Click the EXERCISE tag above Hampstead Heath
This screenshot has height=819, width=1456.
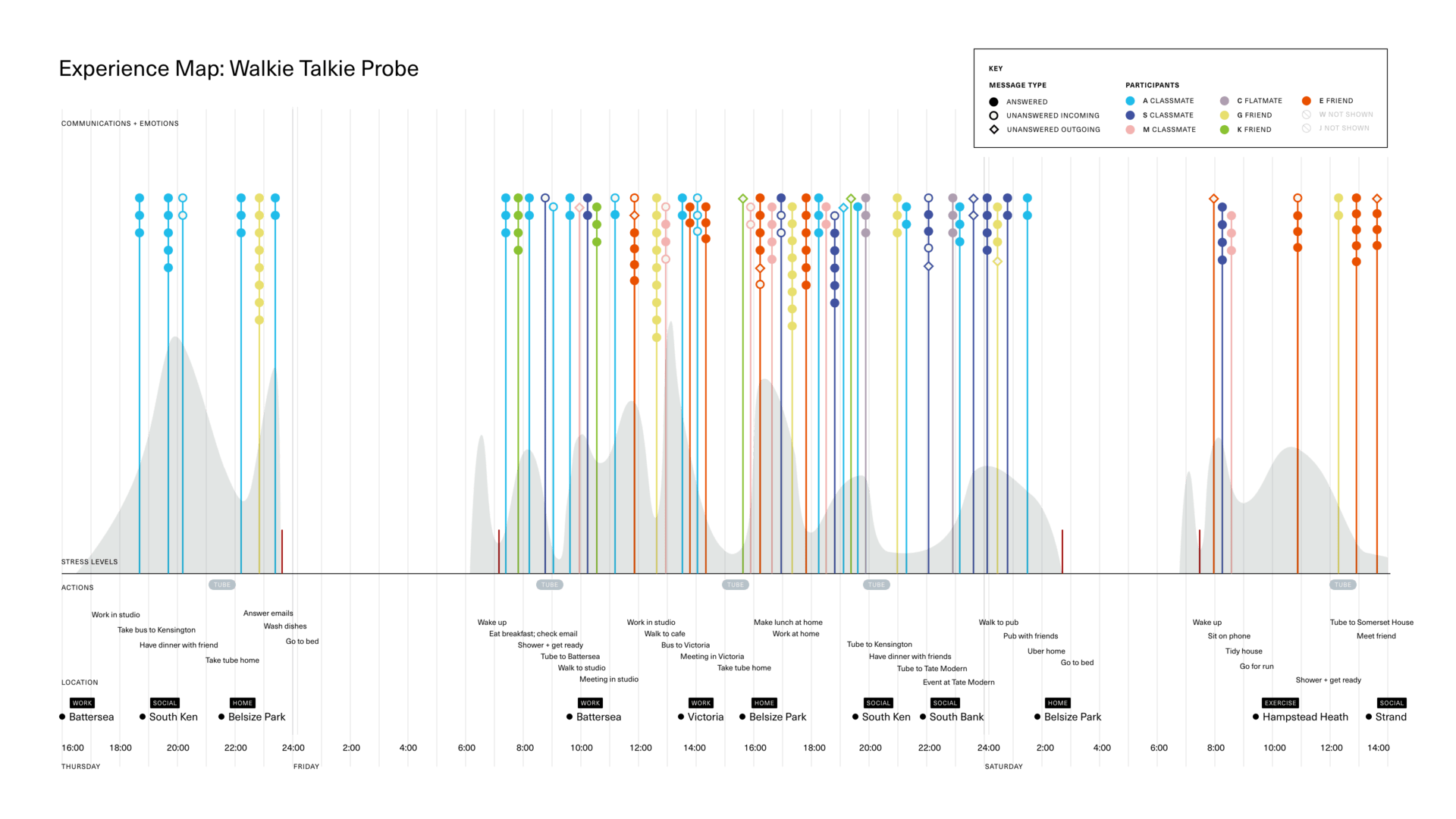tap(1280, 703)
